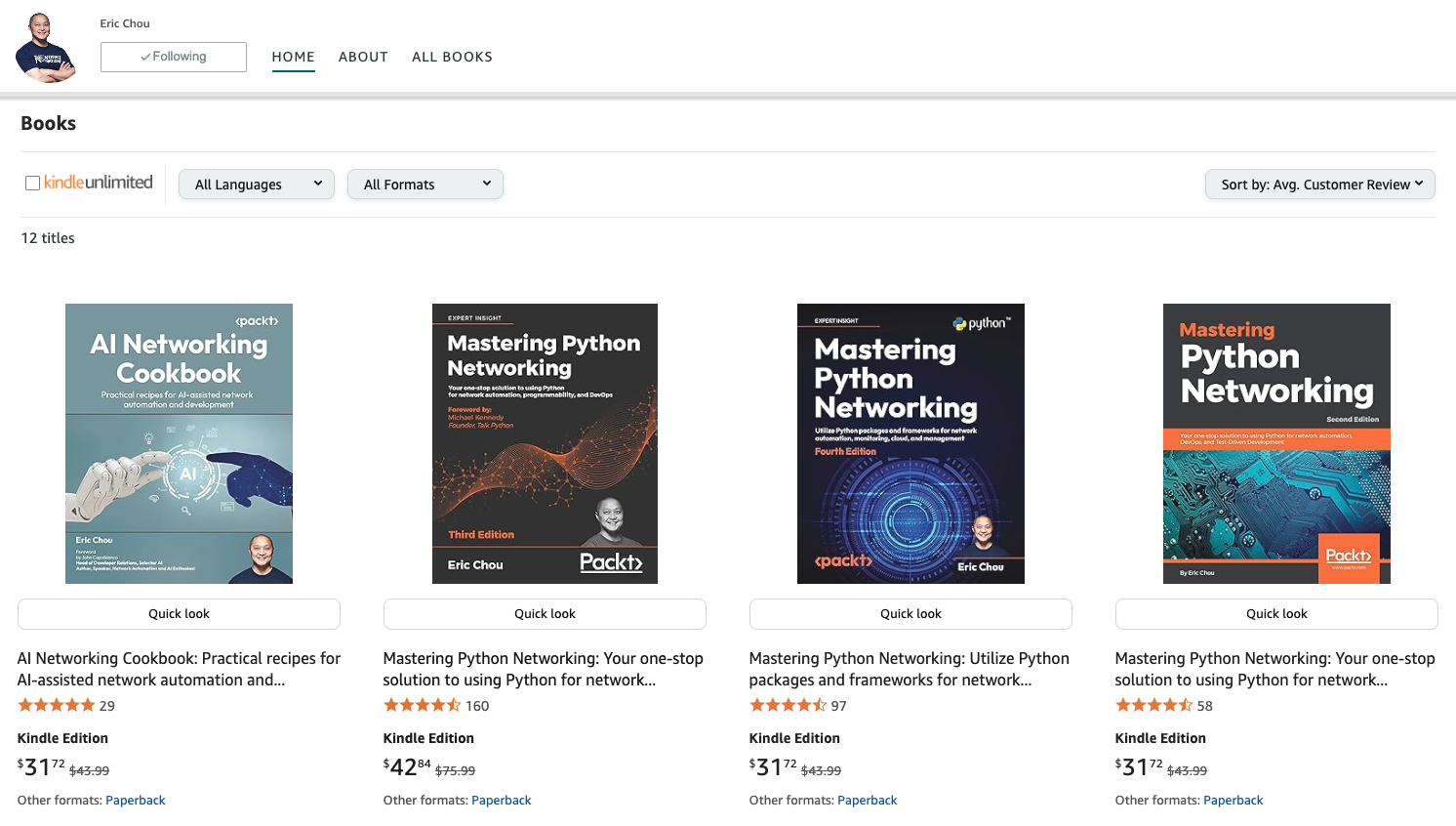Open Paperback format for the $42.84 book
The height and width of the screenshot is (826, 1456).
502,801
